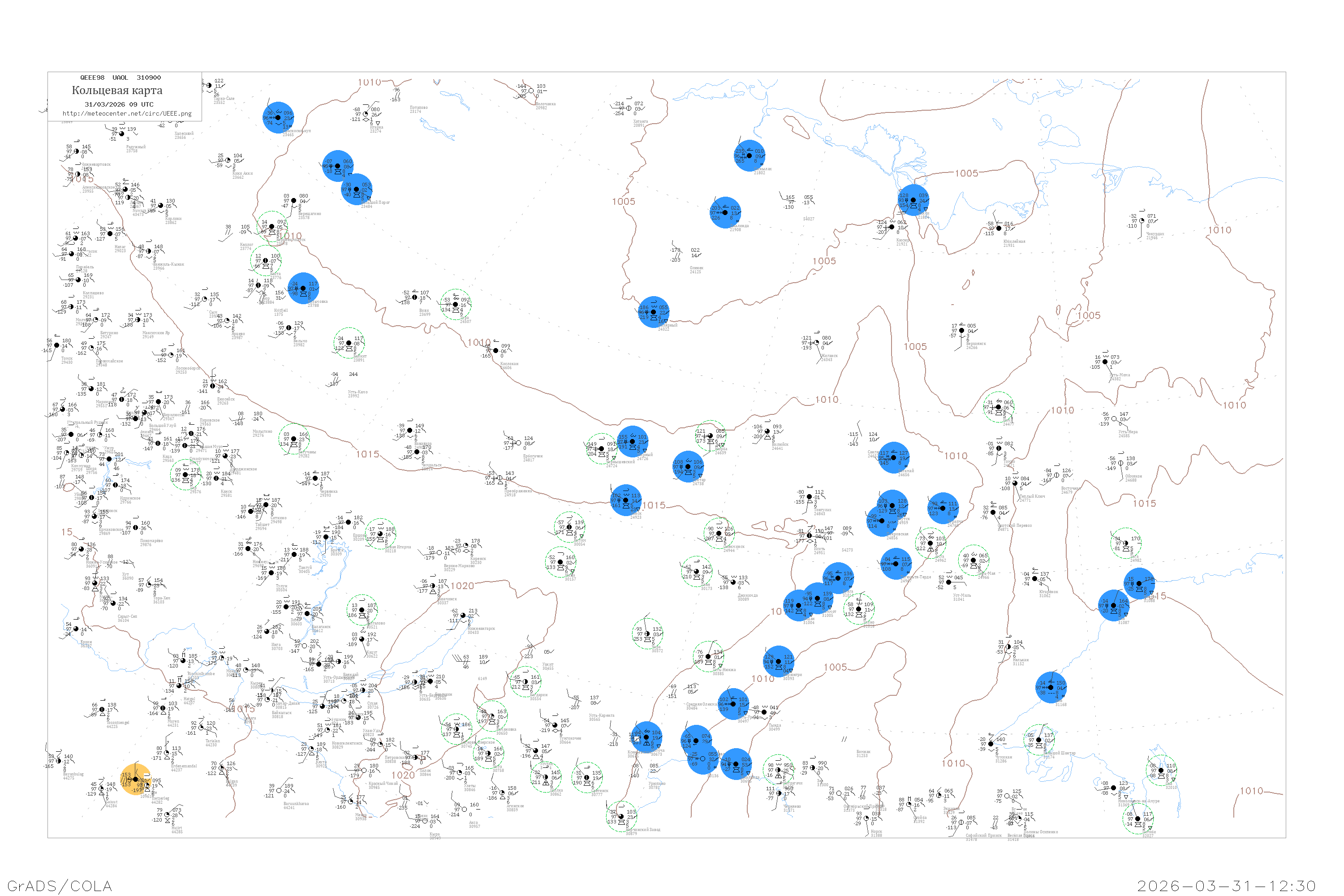Click the Кольцевая карта title text
1344x896 pixels.
(117, 90)
